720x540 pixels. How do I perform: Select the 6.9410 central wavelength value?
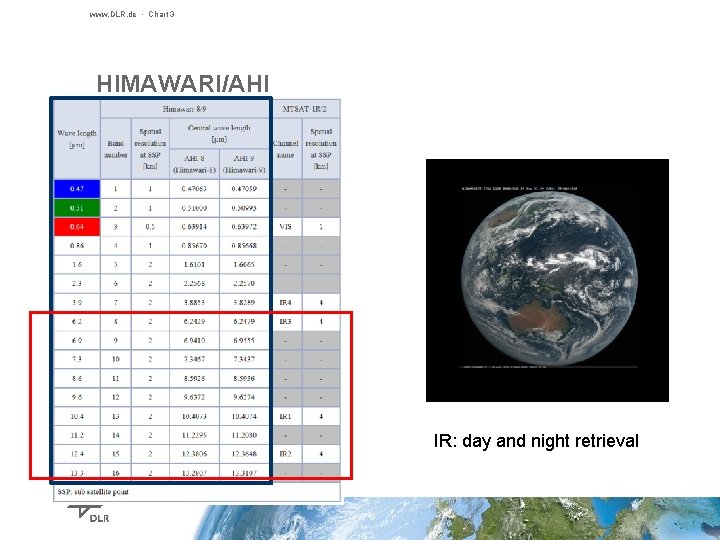tap(194, 341)
